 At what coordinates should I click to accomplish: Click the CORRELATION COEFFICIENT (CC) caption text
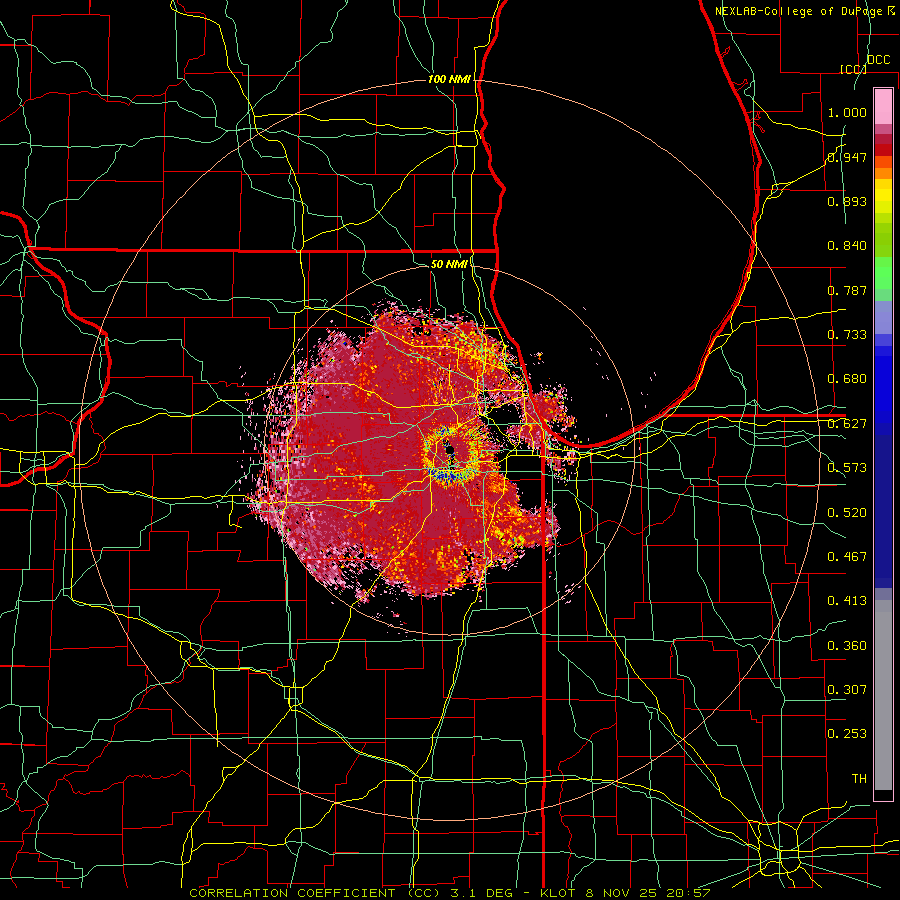(x=315, y=893)
